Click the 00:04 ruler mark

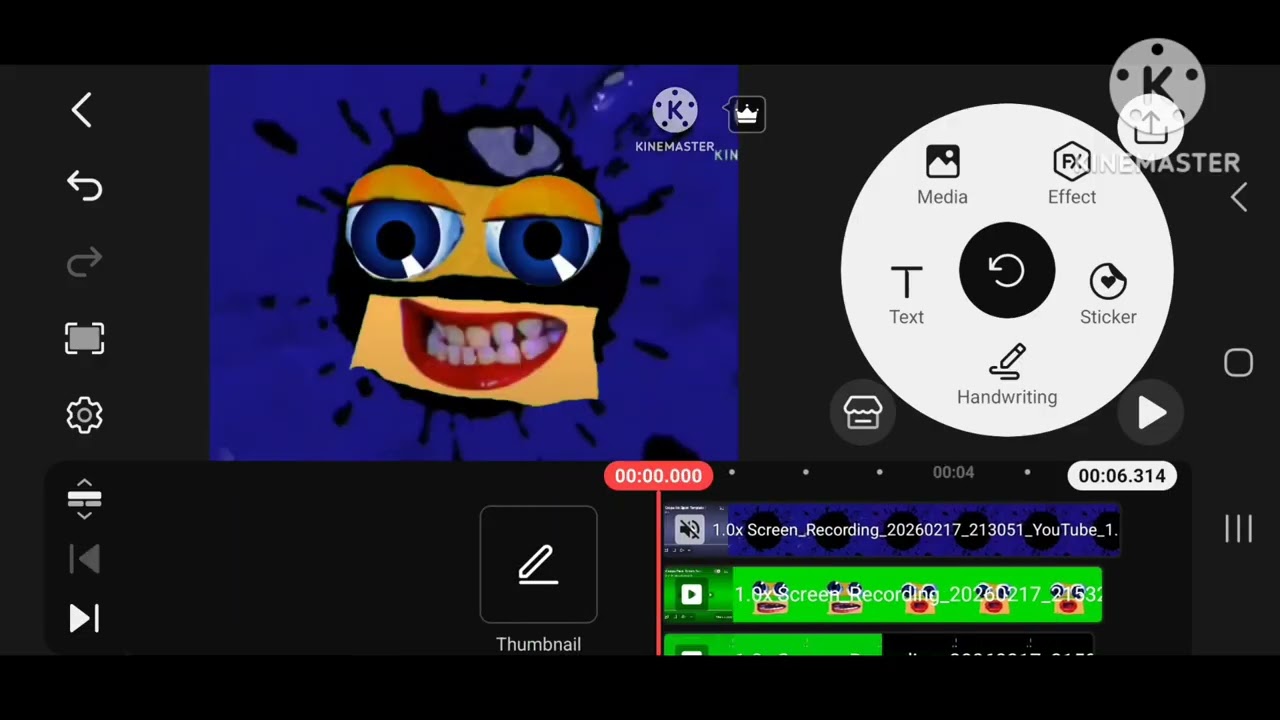(x=953, y=472)
